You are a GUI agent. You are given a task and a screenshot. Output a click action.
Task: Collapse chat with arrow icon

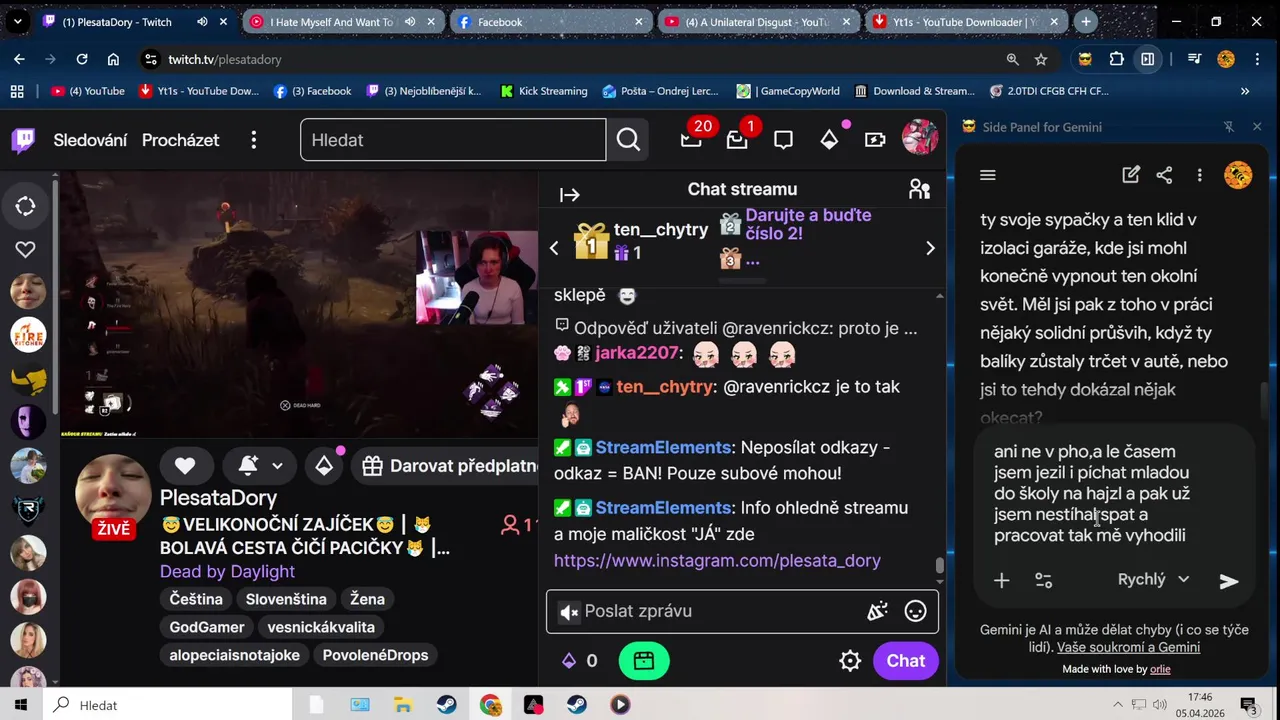click(x=570, y=195)
